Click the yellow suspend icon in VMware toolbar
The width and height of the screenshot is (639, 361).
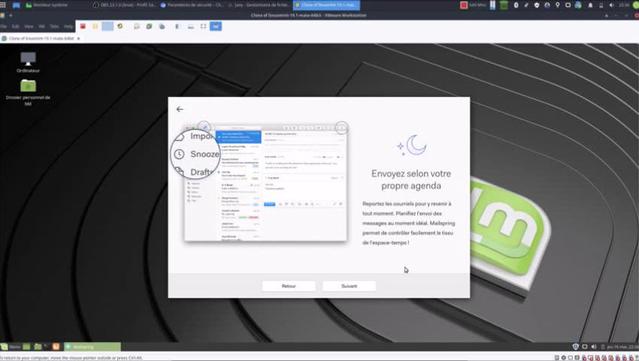coord(95,26)
